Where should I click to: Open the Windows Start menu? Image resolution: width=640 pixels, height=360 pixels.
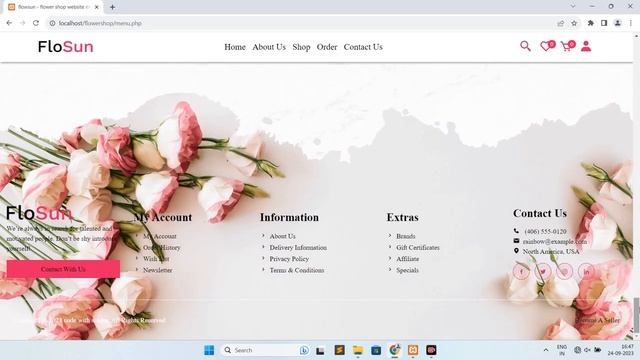(209, 350)
